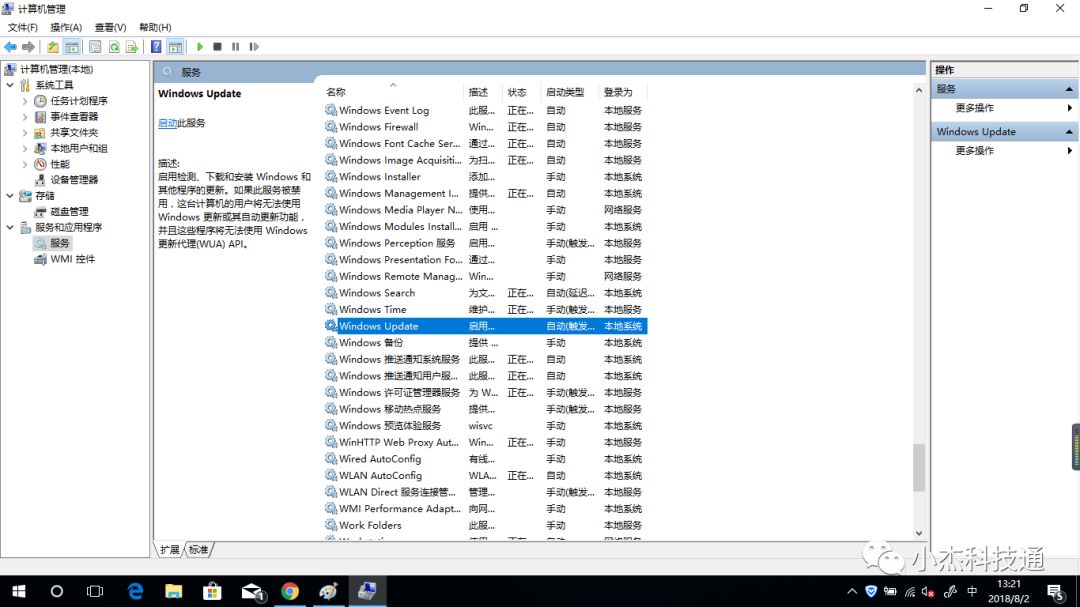Click the scroll down arrow of the services list
This screenshot has width=1080, height=607.
pyautogui.click(x=919, y=533)
